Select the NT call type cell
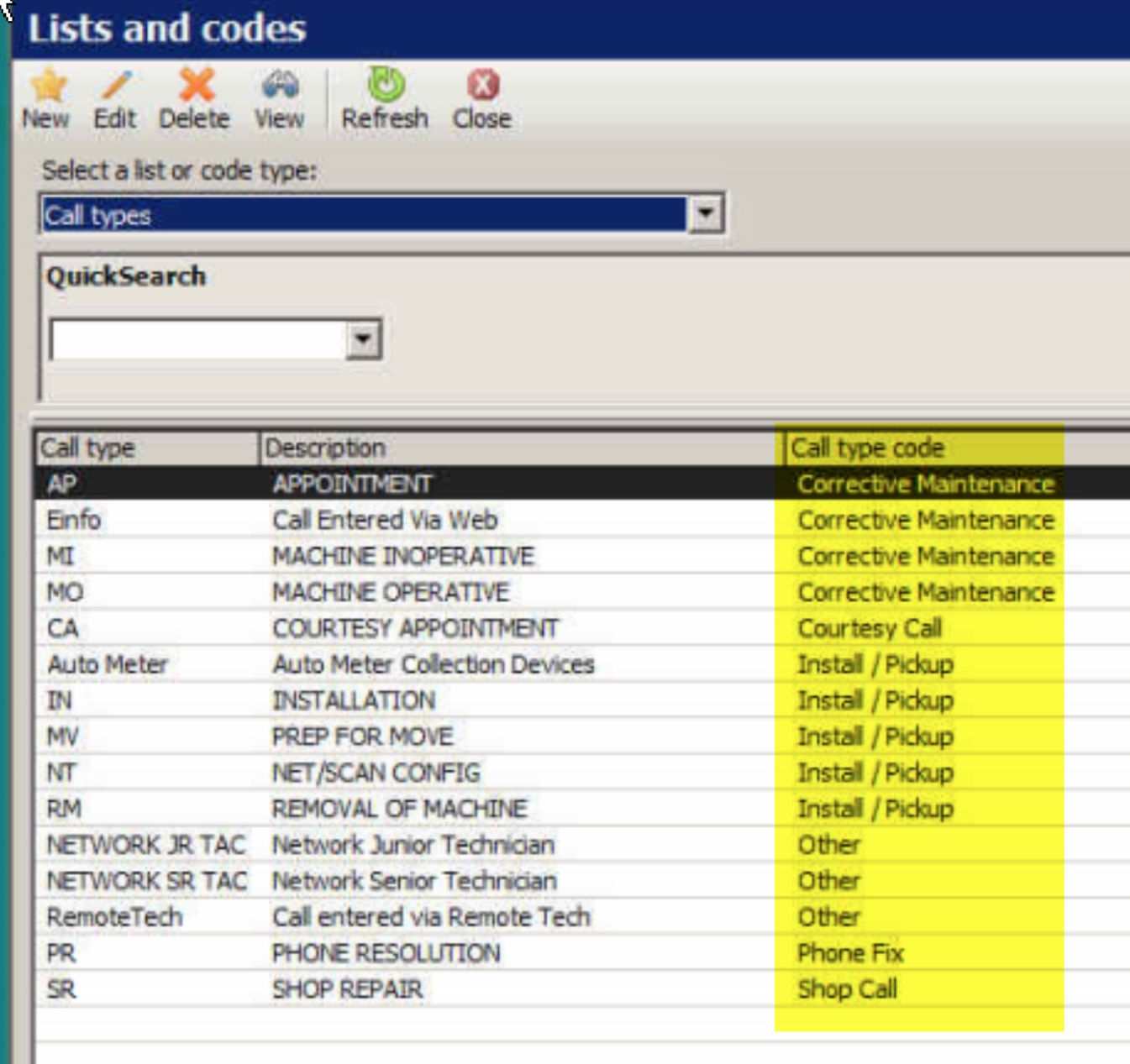The height and width of the screenshot is (1064, 1130). [61, 773]
